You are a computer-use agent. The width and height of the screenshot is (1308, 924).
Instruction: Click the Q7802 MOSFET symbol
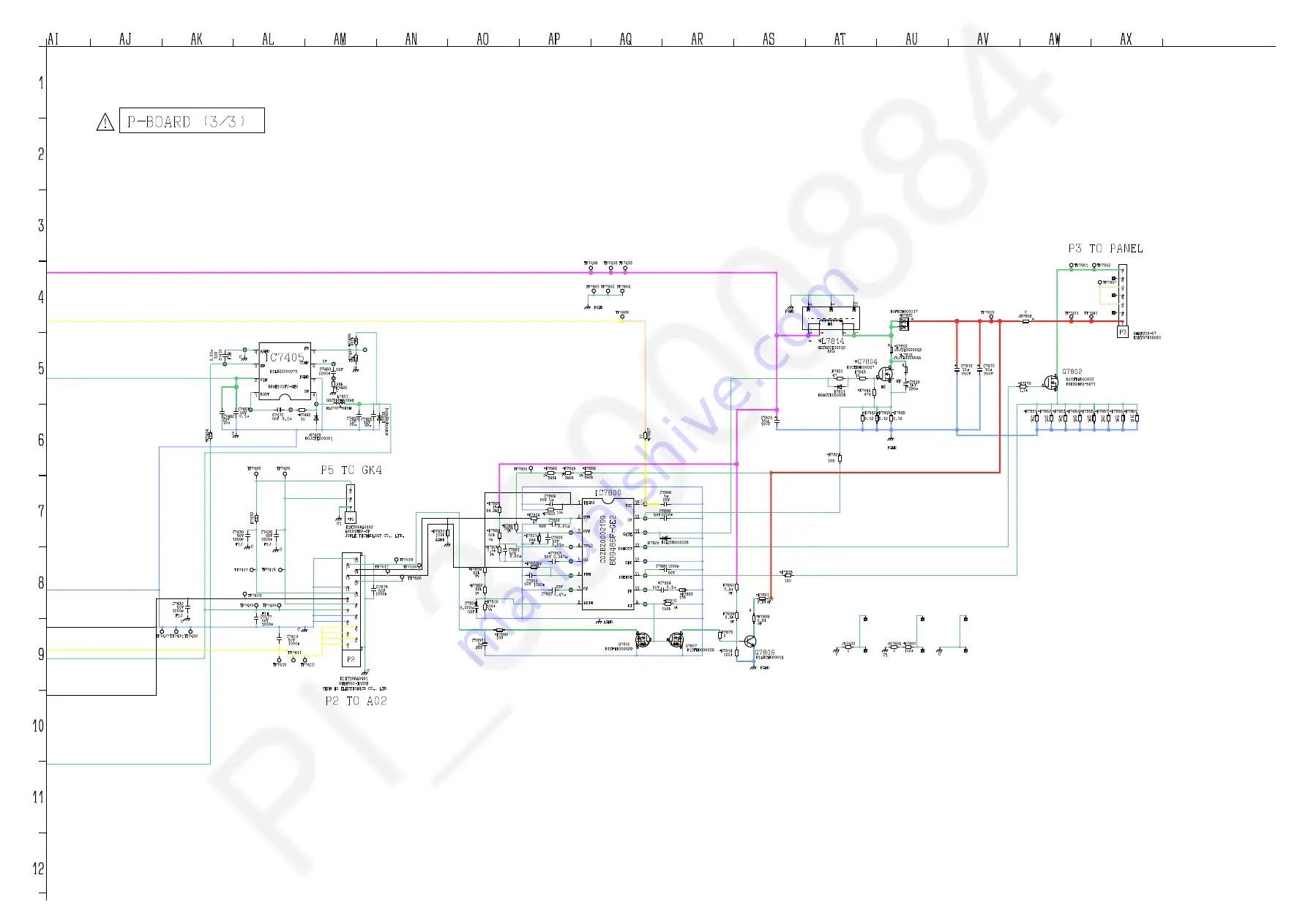pos(1051,383)
